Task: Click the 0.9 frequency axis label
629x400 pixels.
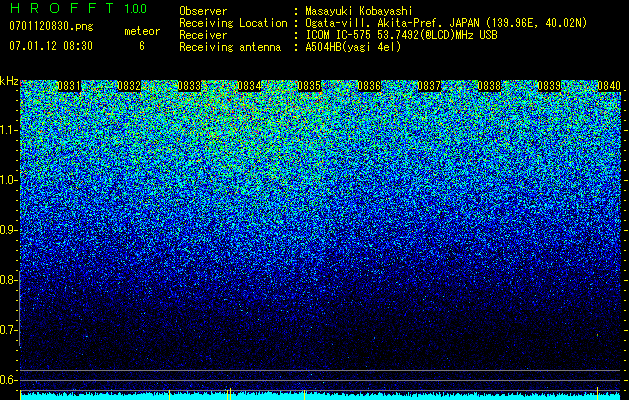Action: tap(8, 230)
